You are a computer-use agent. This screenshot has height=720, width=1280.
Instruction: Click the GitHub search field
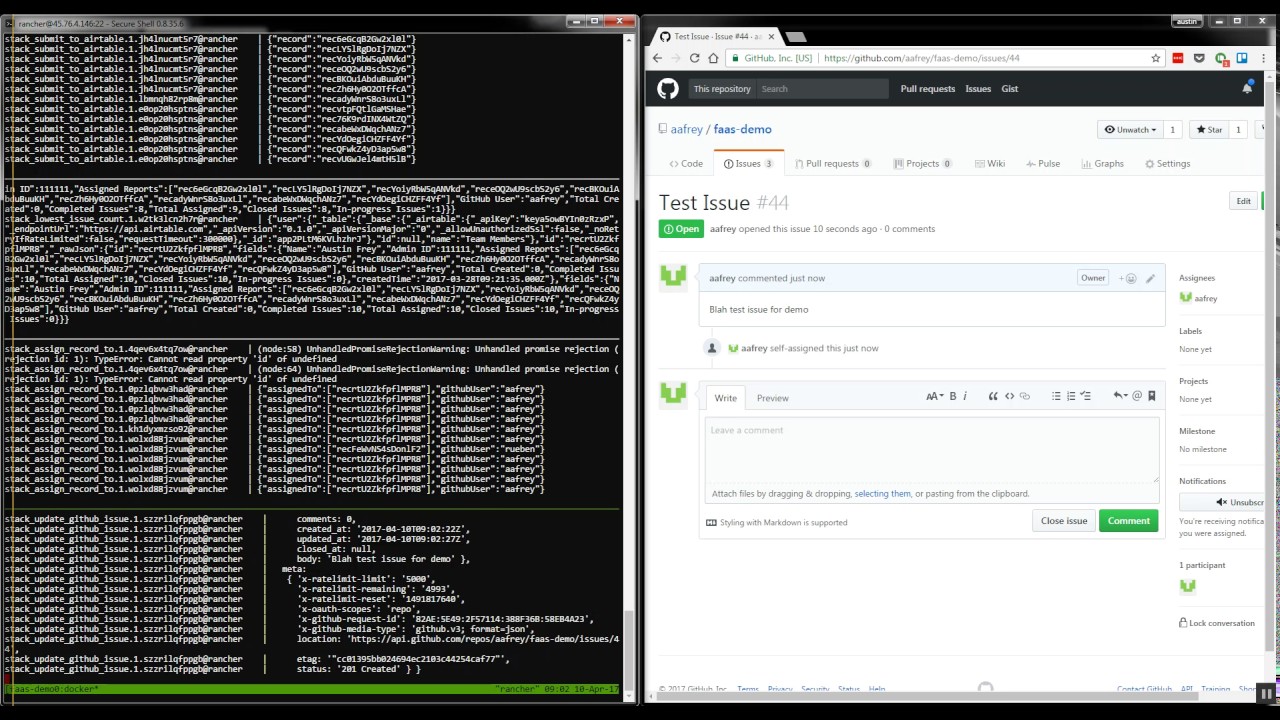click(x=823, y=89)
